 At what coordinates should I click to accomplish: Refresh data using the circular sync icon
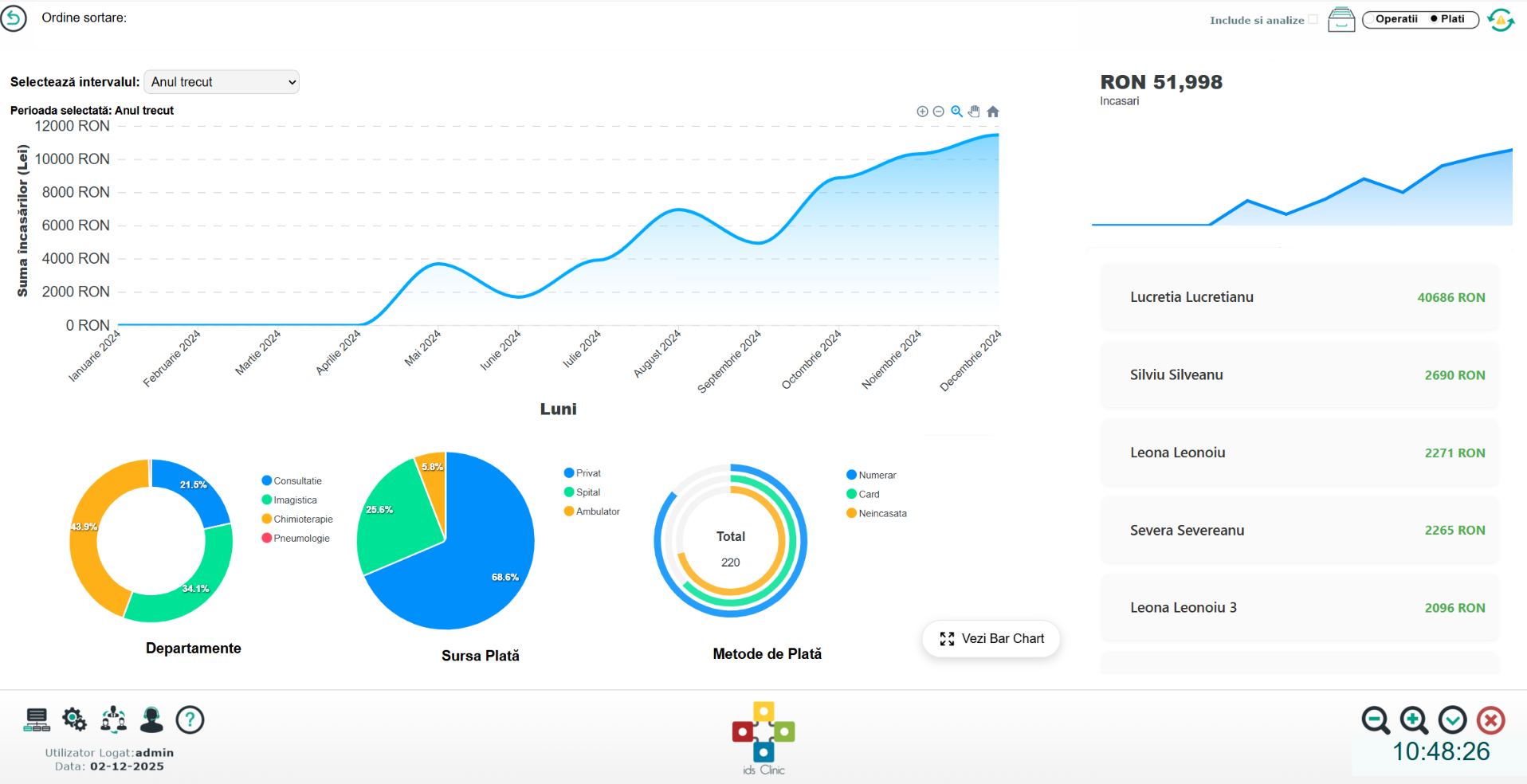[x=1501, y=19]
